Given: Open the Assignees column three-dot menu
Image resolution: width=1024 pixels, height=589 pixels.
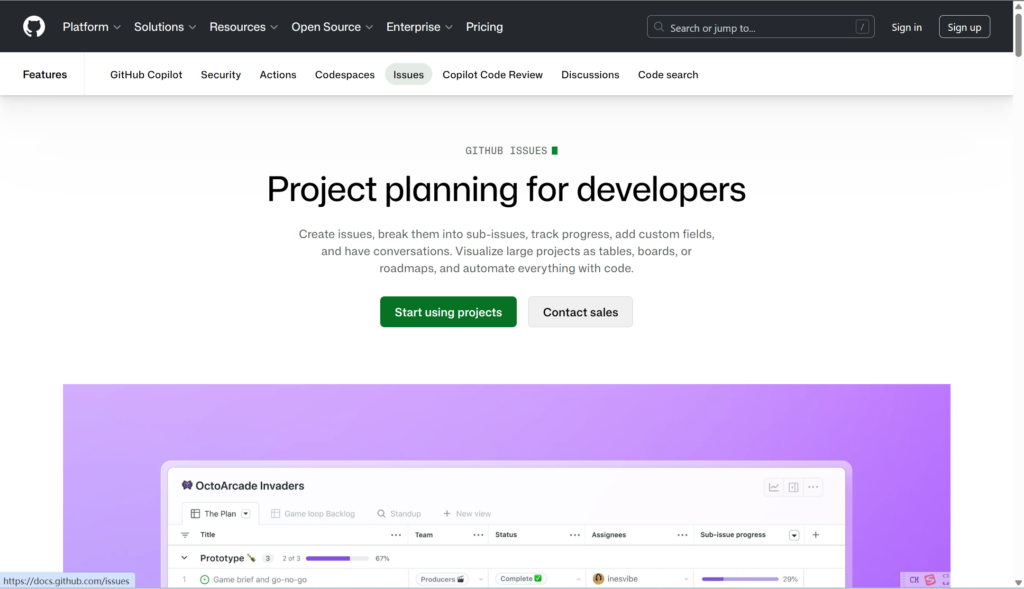Looking at the screenshot, I should (x=682, y=535).
